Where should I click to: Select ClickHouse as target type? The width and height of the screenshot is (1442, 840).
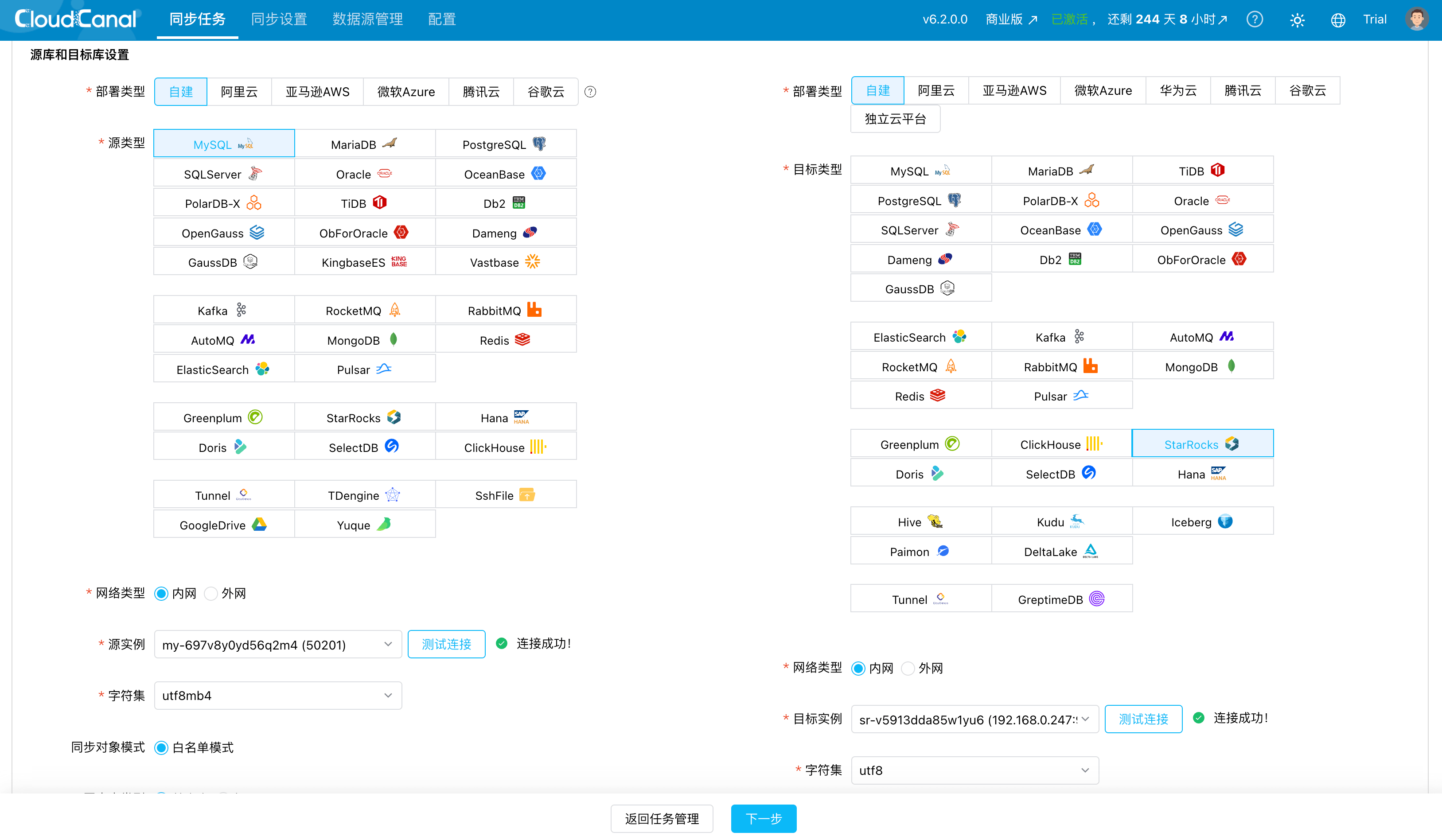coord(1062,444)
